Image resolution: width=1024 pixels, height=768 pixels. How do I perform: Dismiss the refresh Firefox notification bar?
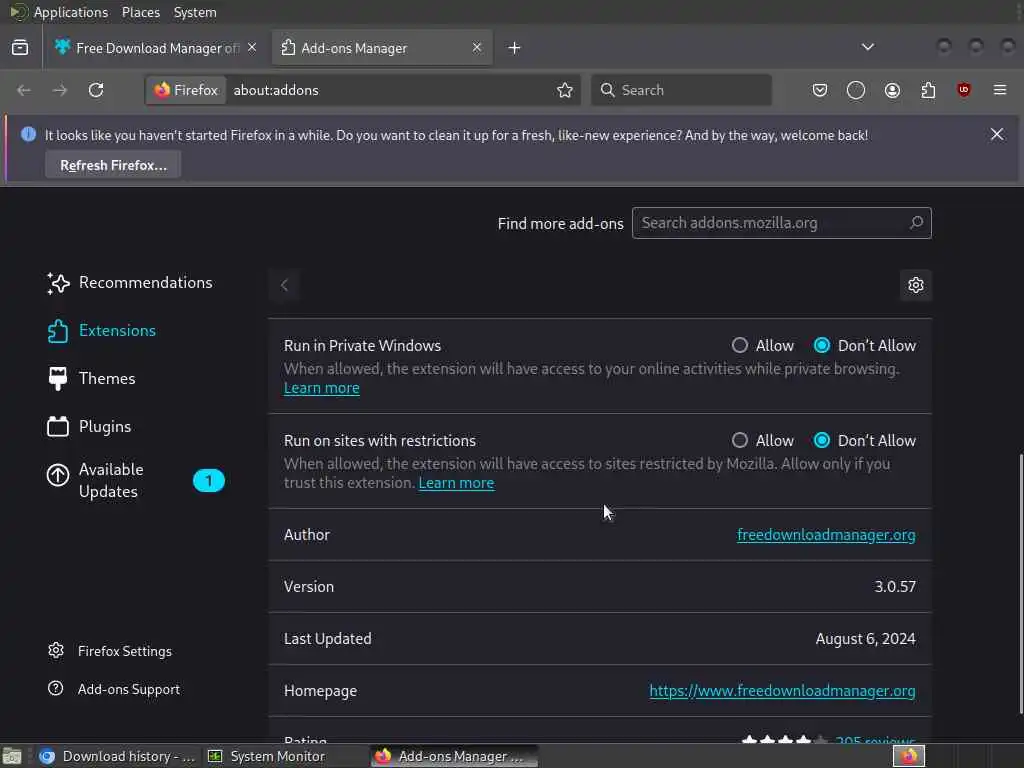pyautogui.click(x=997, y=135)
